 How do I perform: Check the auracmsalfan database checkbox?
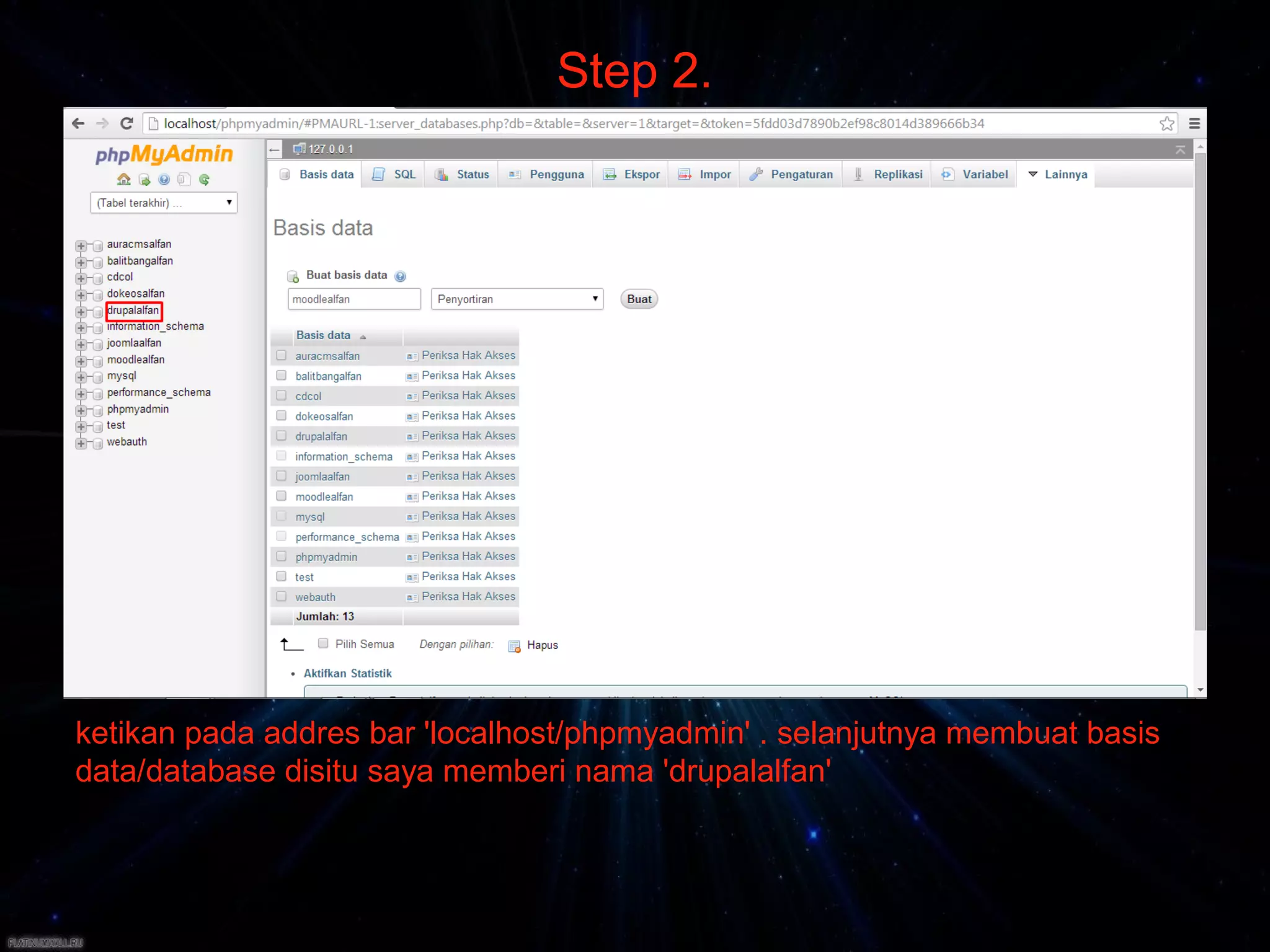pos(282,355)
